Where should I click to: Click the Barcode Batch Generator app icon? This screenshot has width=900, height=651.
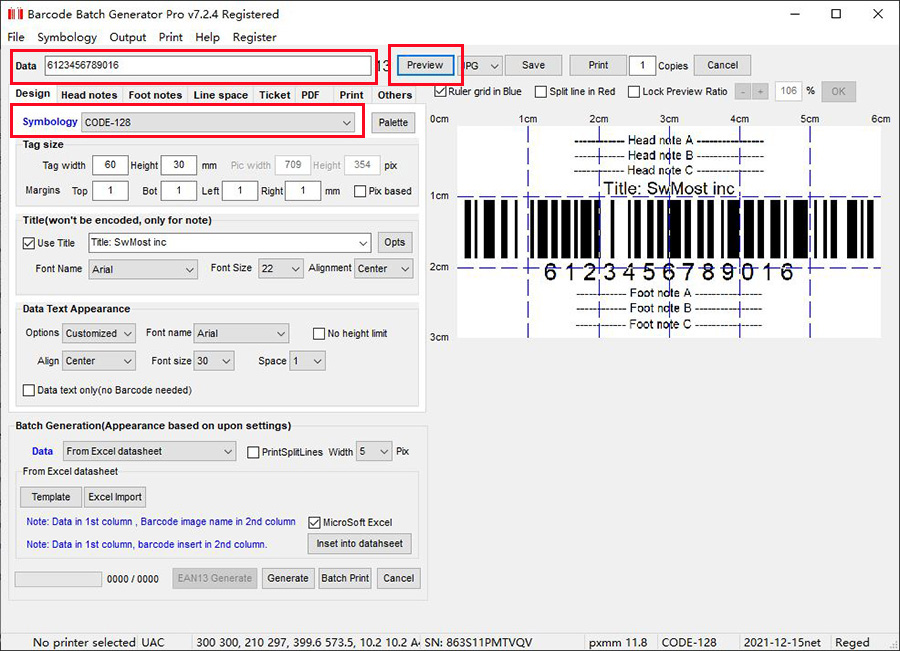pos(15,13)
